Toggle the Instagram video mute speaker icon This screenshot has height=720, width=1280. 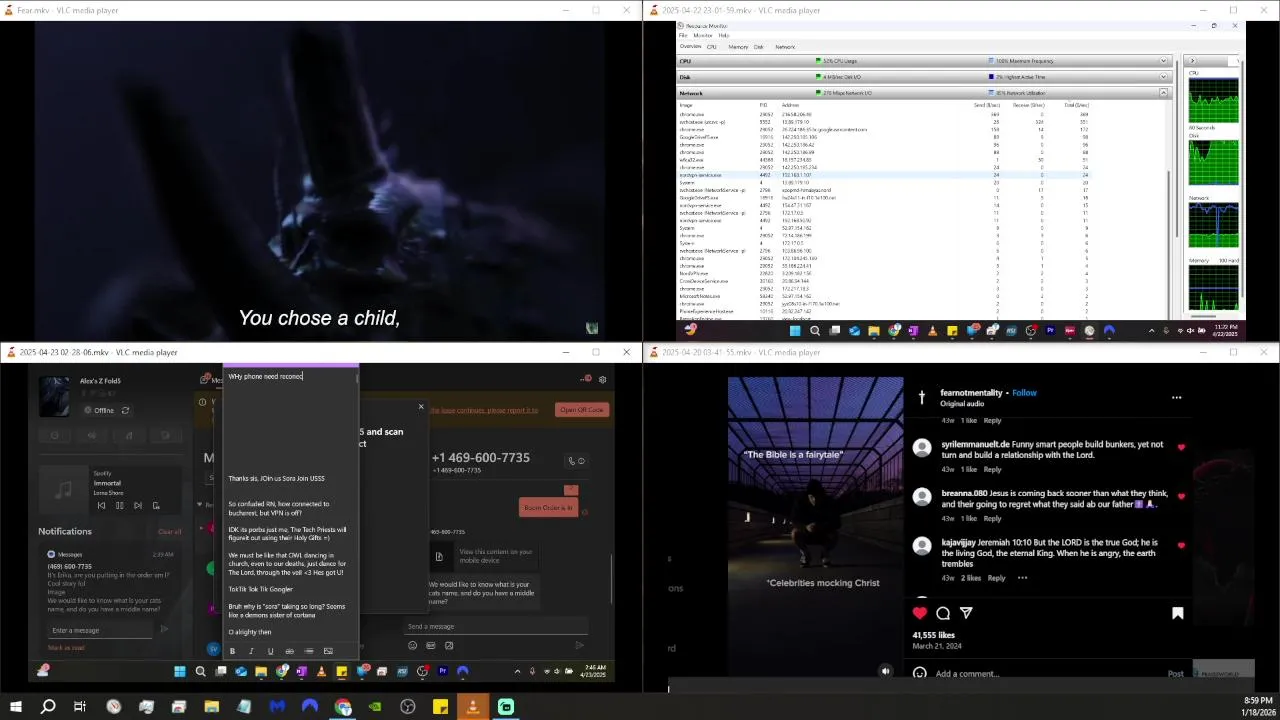click(885, 671)
